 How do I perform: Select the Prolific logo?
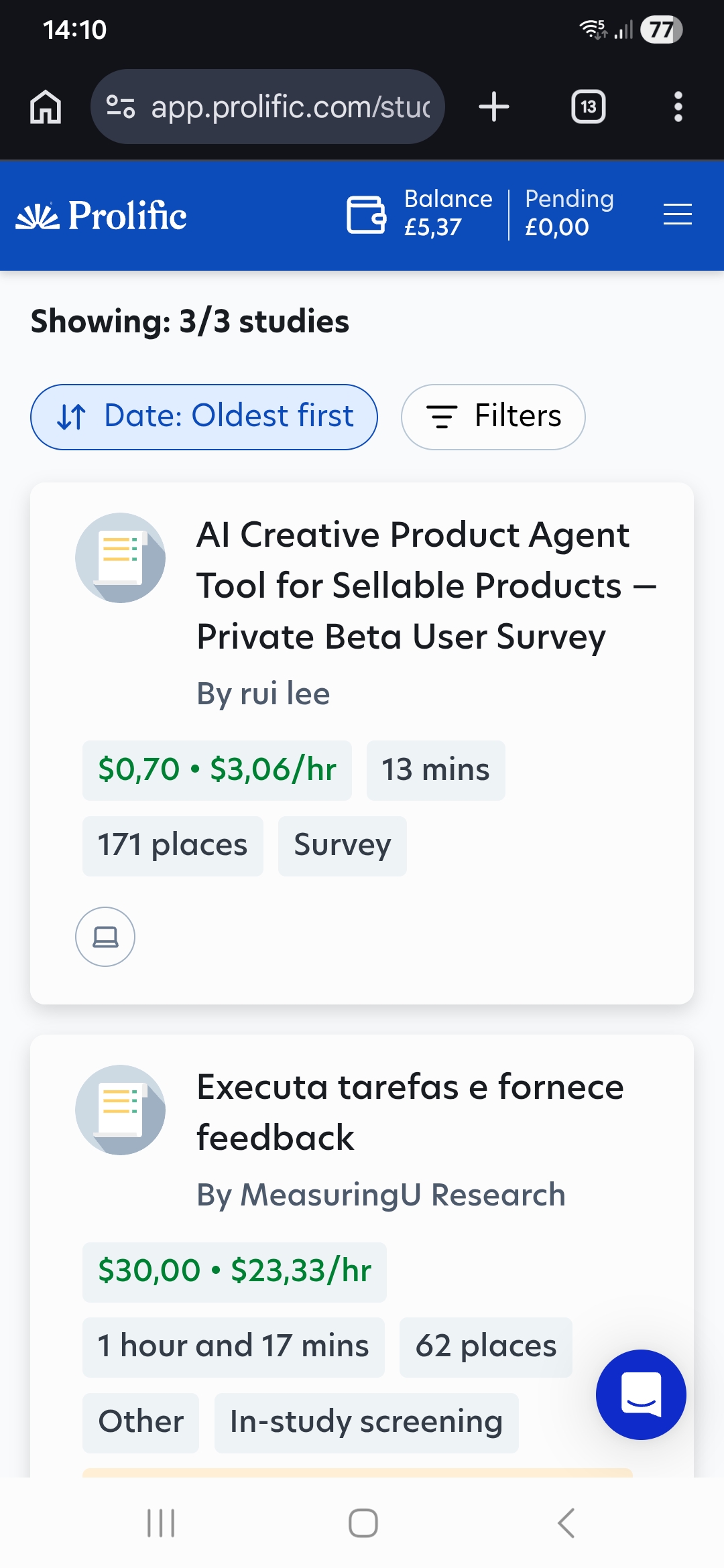pyautogui.click(x=101, y=214)
